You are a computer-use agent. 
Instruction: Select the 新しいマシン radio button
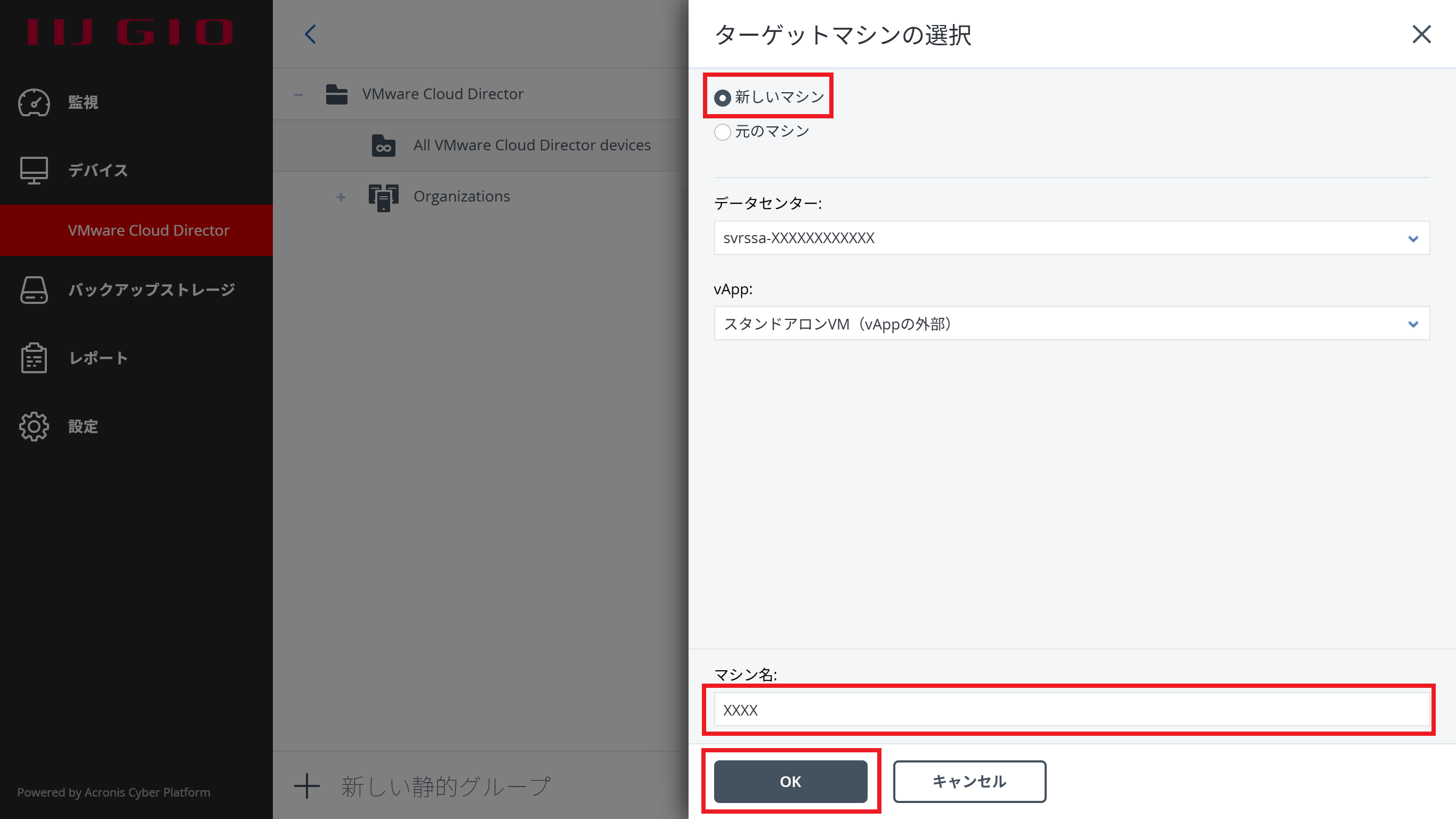[722, 98]
